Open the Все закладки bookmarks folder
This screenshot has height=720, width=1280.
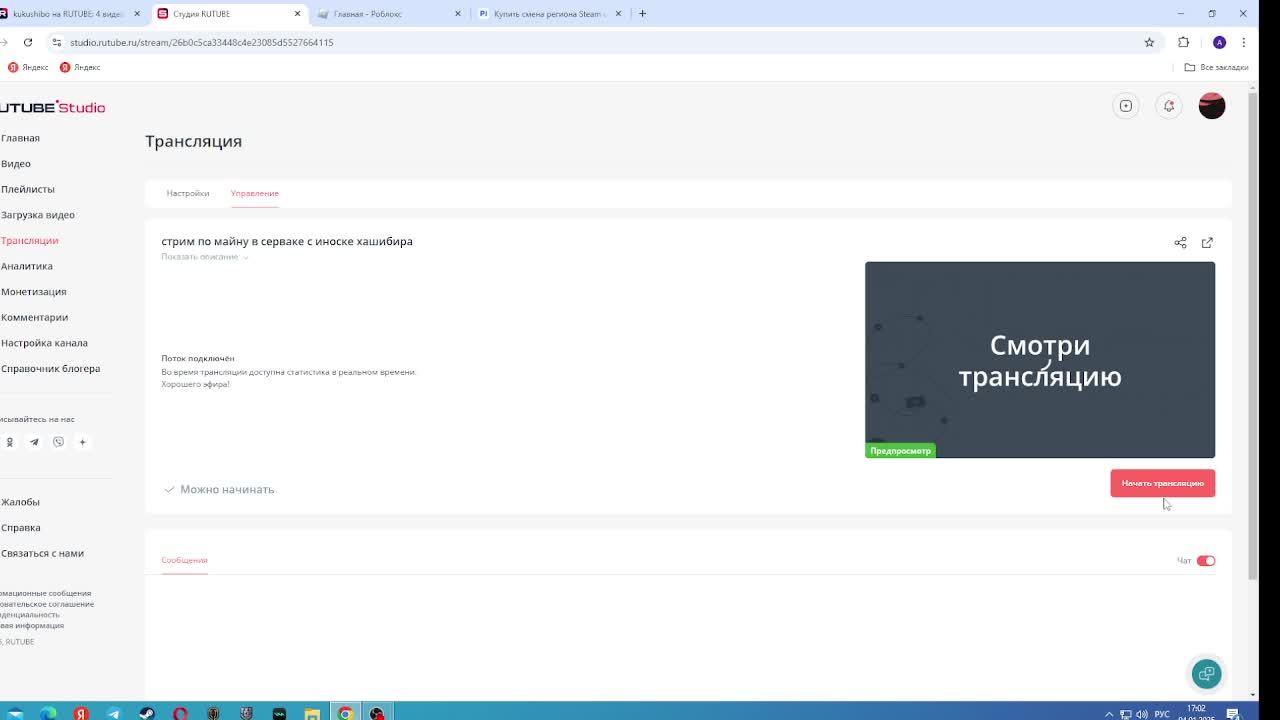click(1216, 67)
